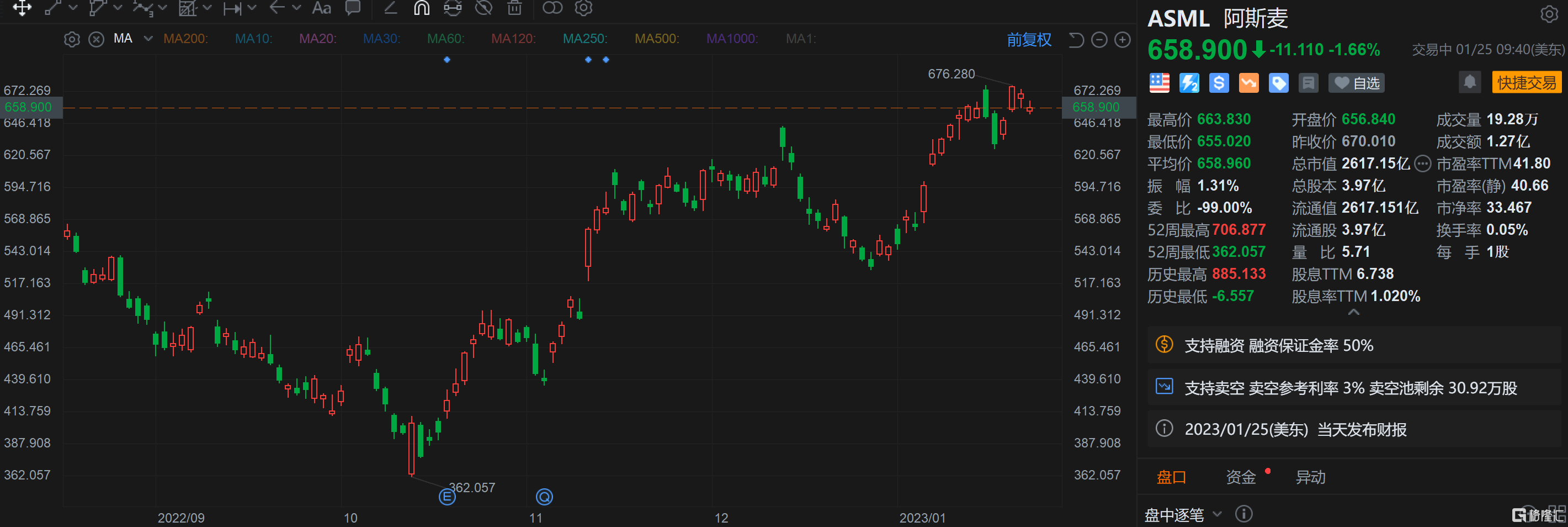Viewport: 1568px width, 527px height.
Task: Zoom in with the plus control
Action: (1123, 40)
